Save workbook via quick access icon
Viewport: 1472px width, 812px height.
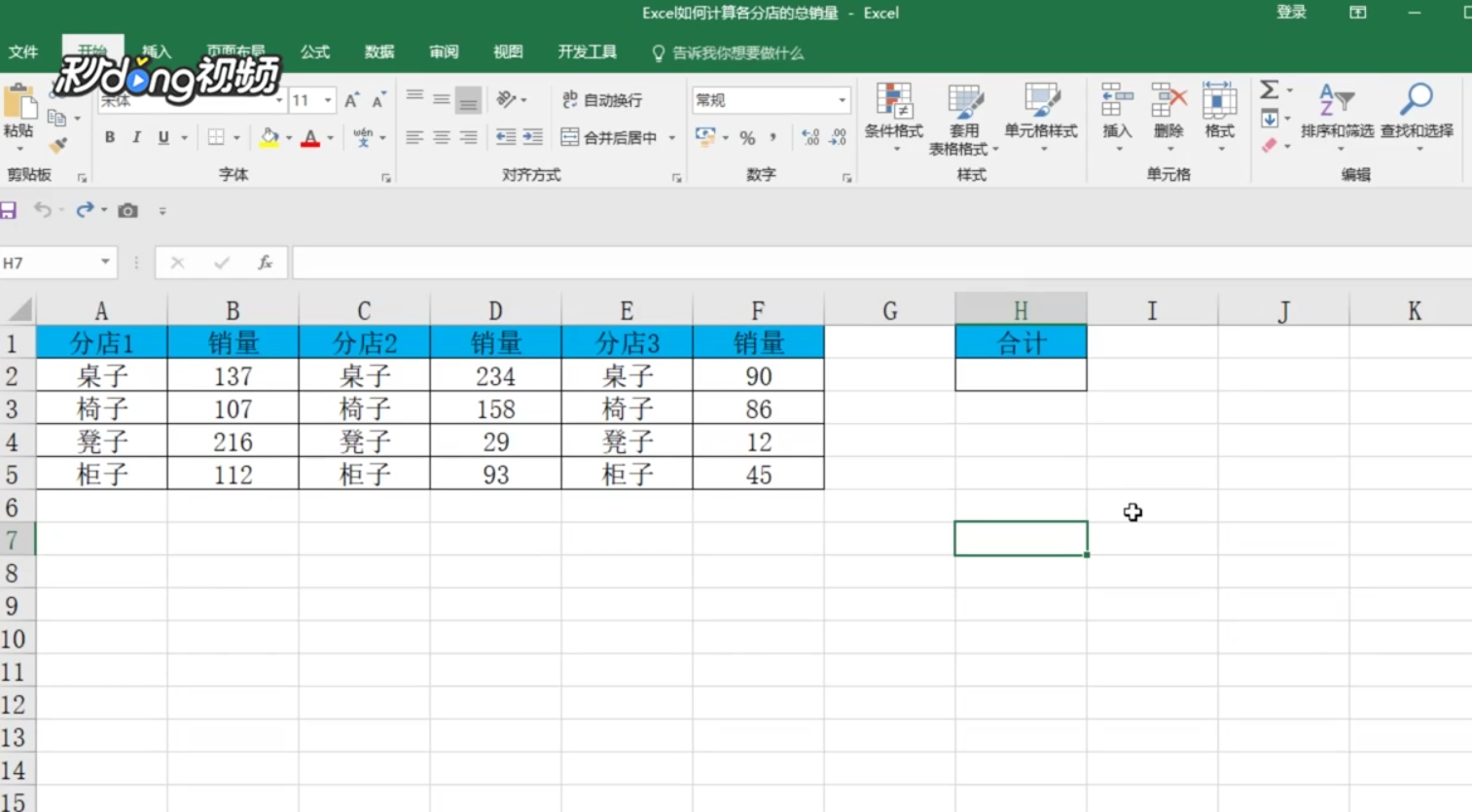[9, 210]
